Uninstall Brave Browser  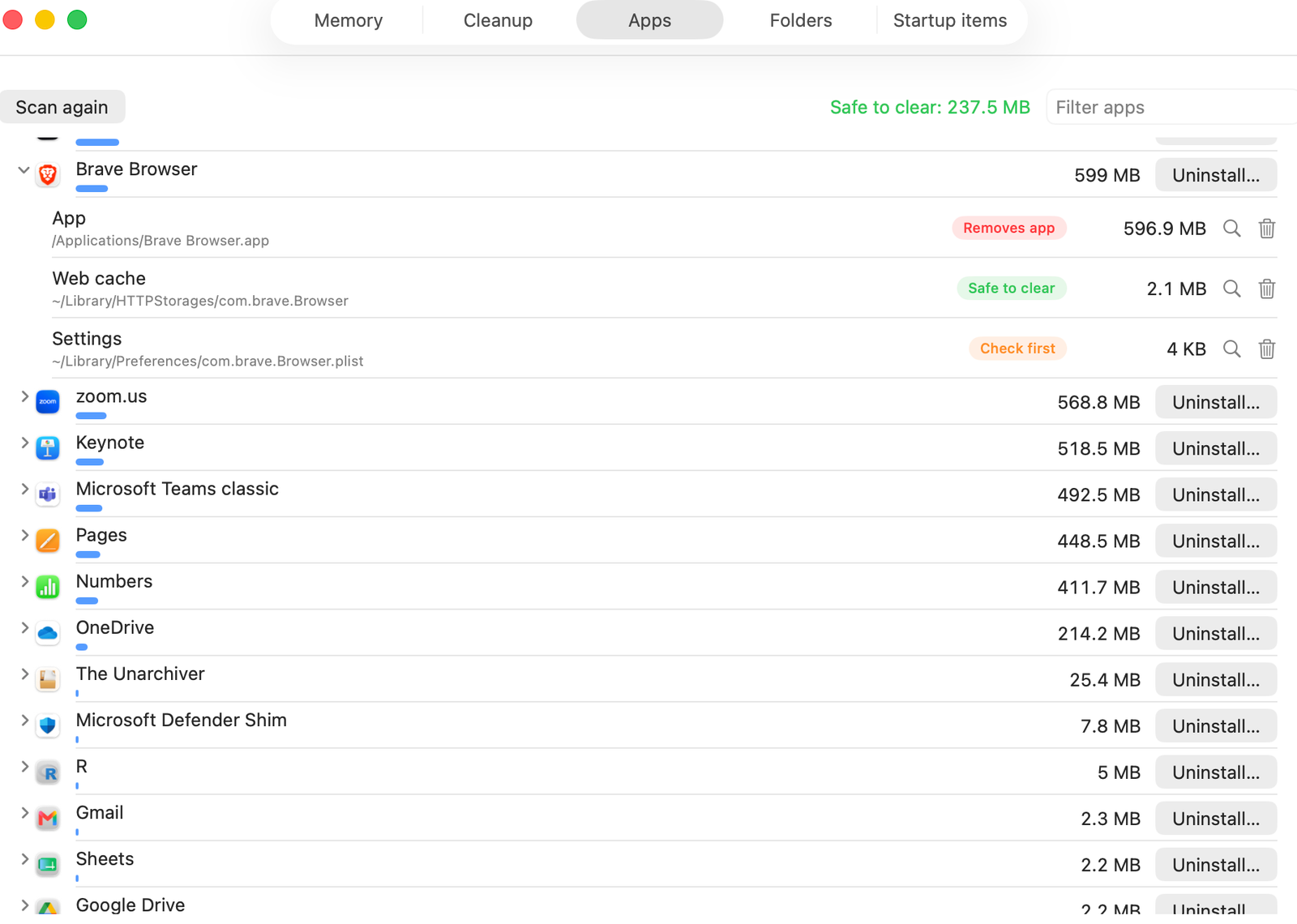point(1216,175)
